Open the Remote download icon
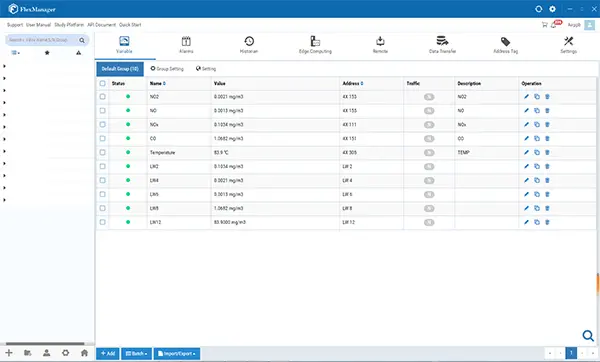600x362 pixels. [380, 41]
